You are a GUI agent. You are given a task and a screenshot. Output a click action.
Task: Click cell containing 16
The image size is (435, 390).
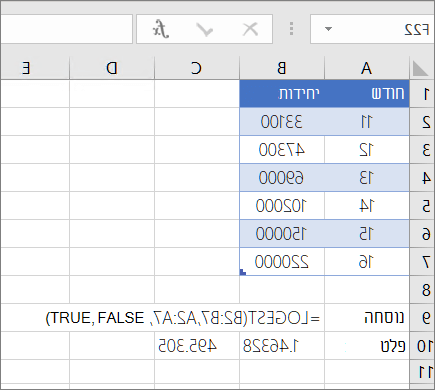[x=367, y=262]
